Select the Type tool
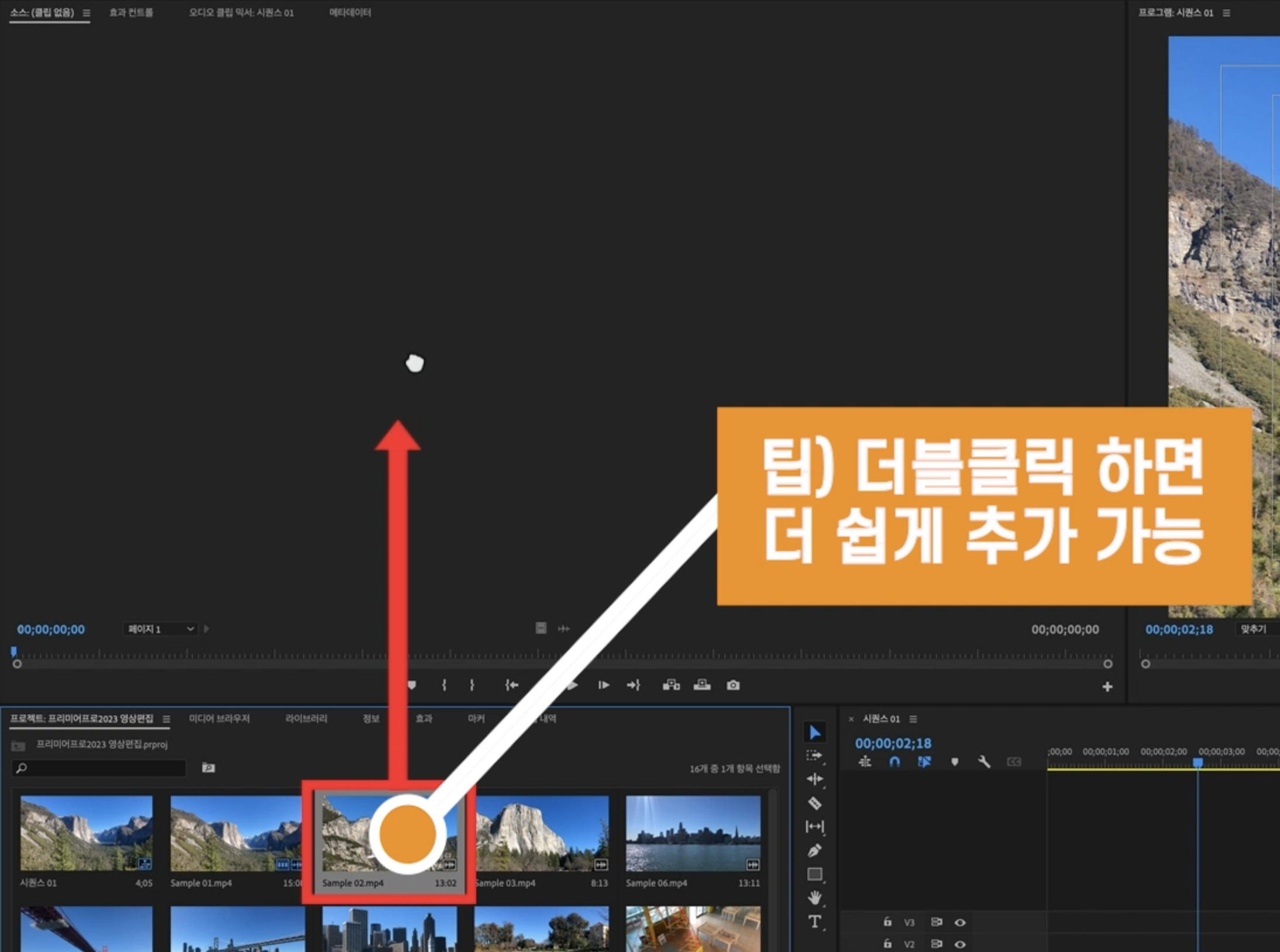Viewport: 1280px width, 952px height. [814, 922]
